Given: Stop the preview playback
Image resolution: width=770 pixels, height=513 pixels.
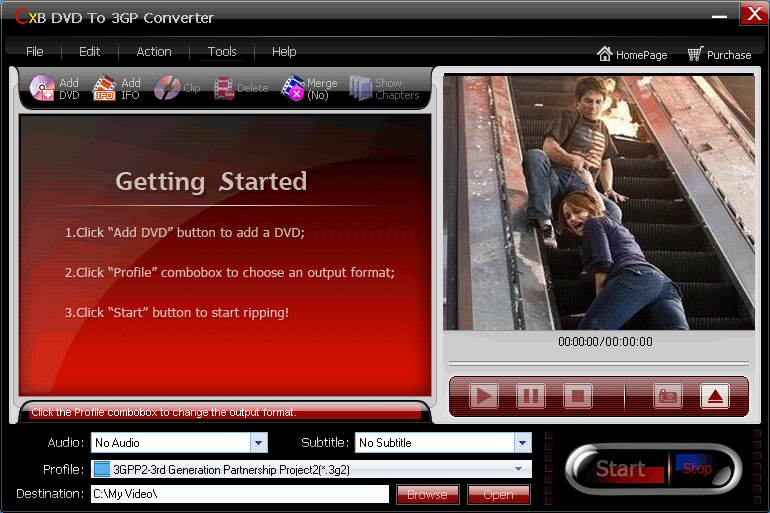Looking at the screenshot, I should pos(577,396).
